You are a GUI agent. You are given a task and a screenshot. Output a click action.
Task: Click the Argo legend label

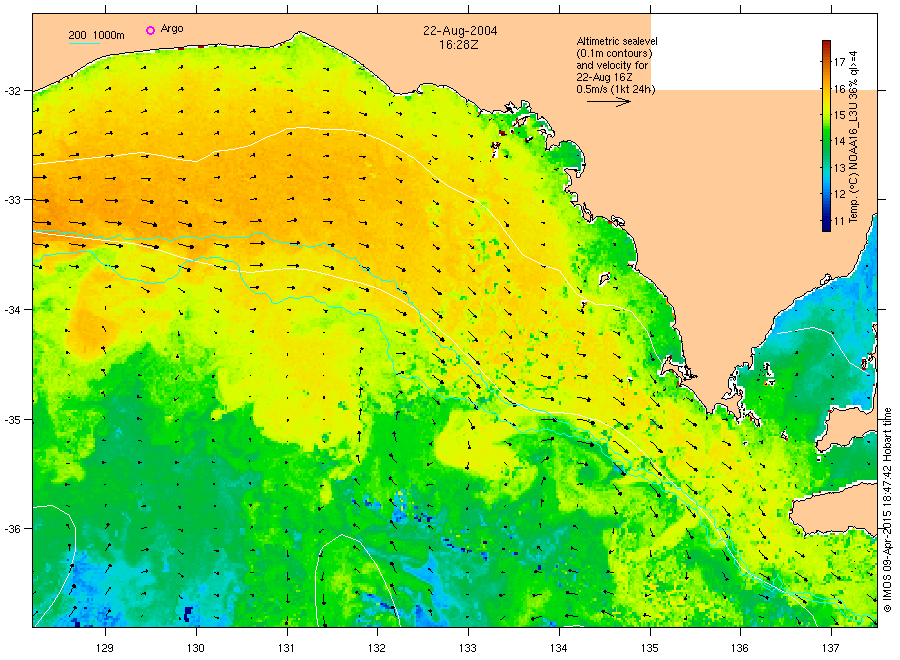click(172, 29)
